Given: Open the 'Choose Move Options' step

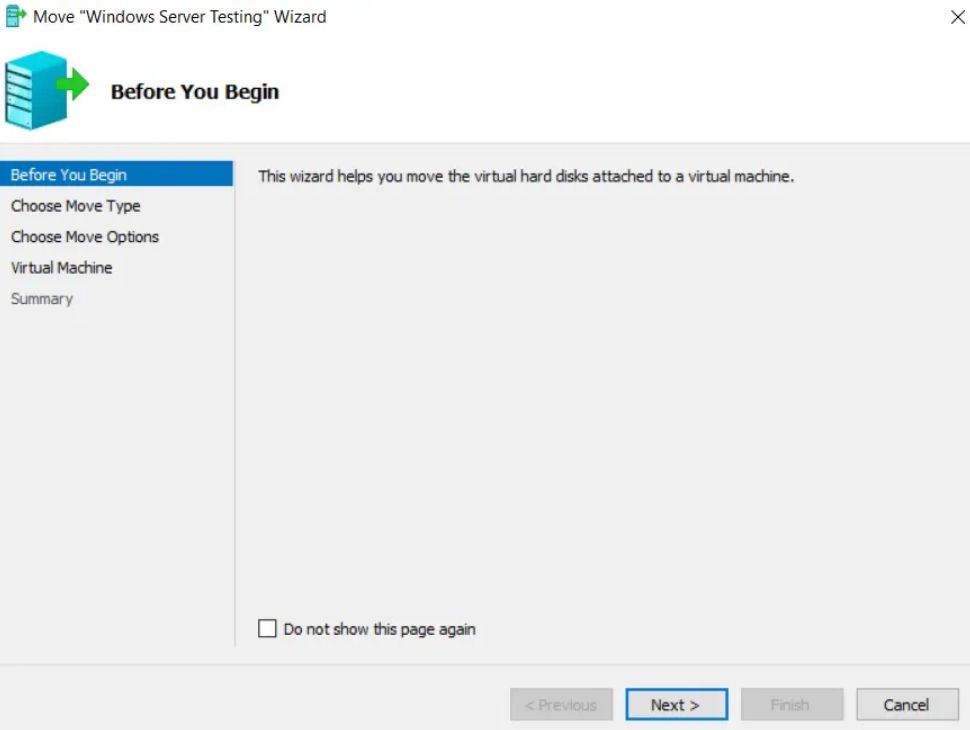Looking at the screenshot, I should pos(85,237).
